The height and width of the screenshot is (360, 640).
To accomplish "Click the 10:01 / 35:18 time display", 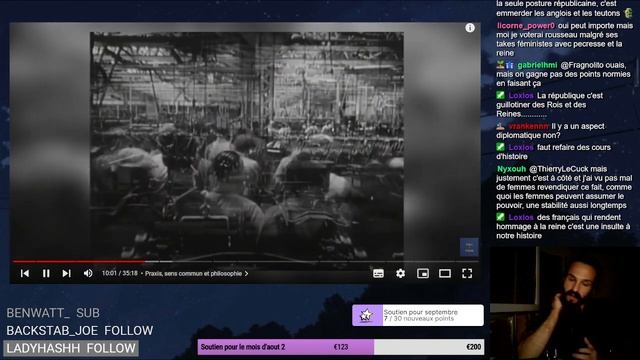I will [120, 273].
